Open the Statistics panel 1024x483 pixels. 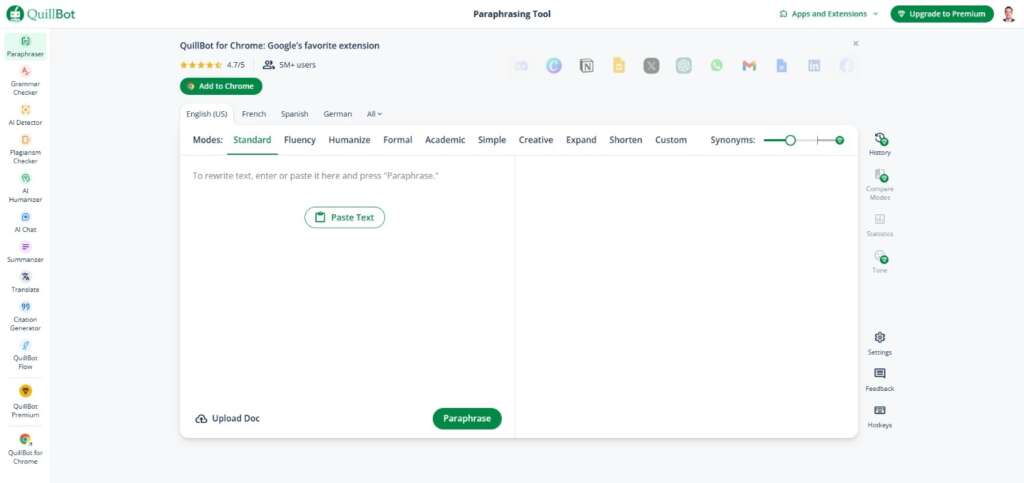point(880,225)
